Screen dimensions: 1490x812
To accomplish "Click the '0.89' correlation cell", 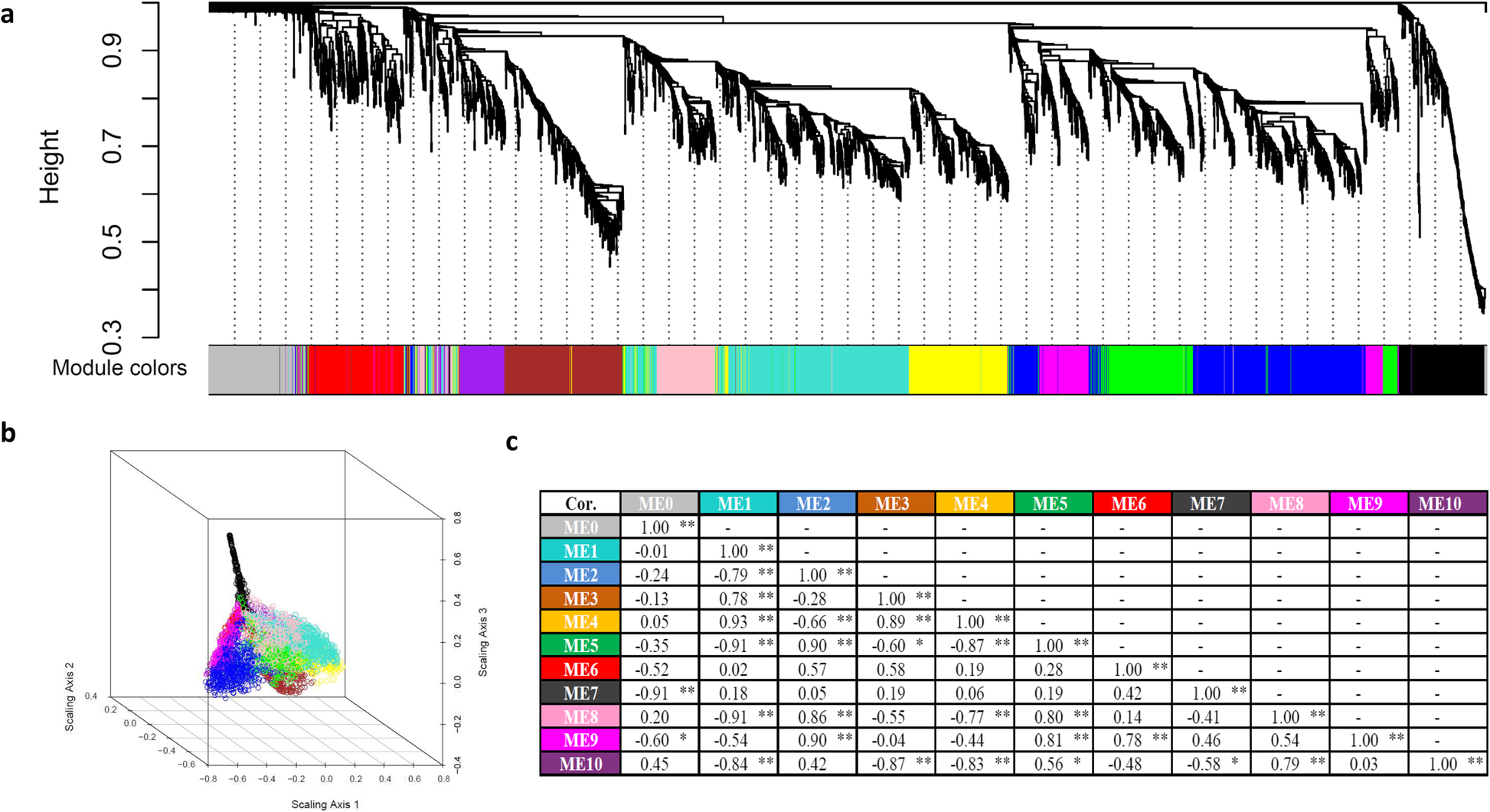I will (896, 621).
